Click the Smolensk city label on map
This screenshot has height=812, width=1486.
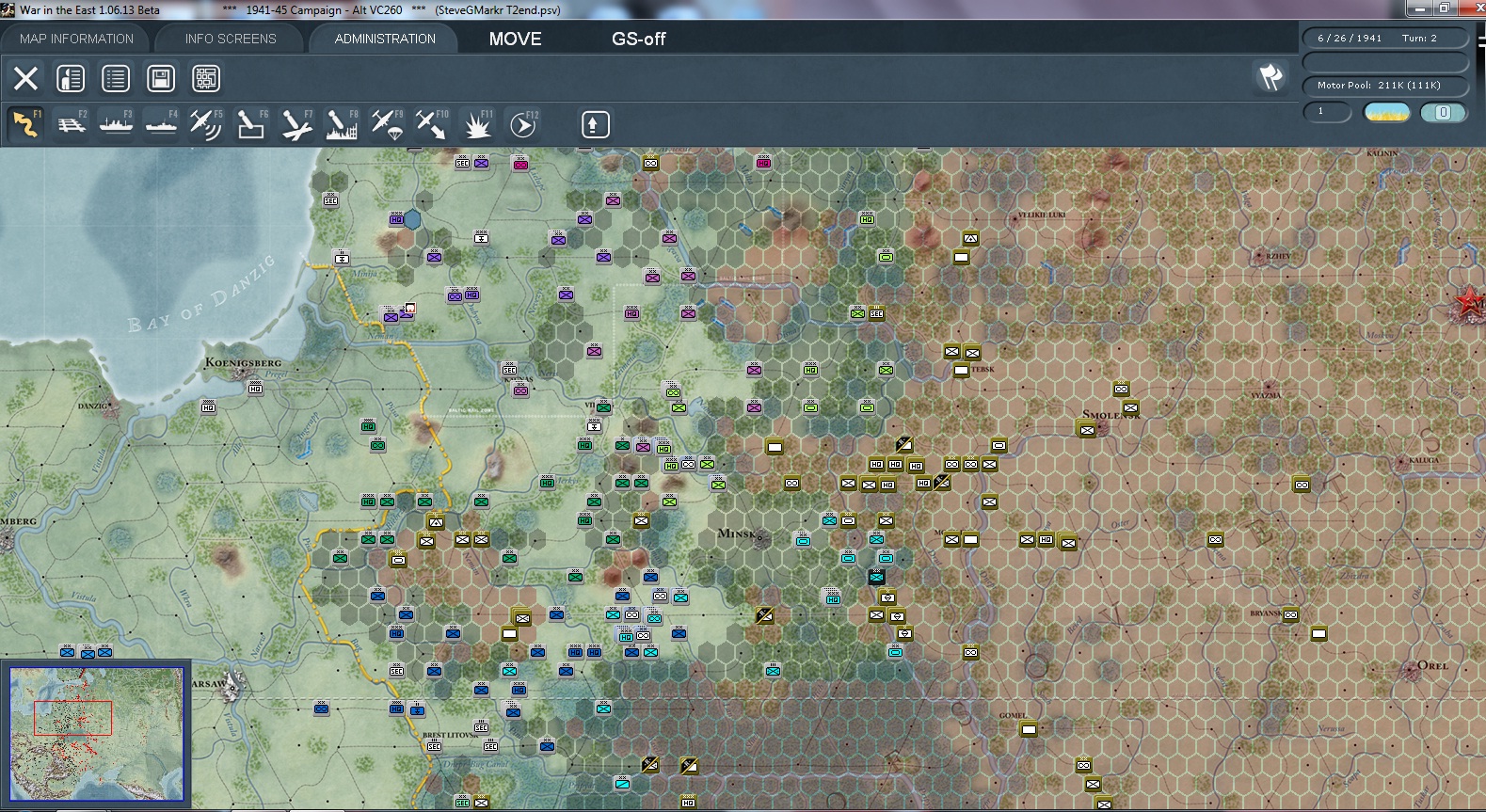tap(1111, 414)
